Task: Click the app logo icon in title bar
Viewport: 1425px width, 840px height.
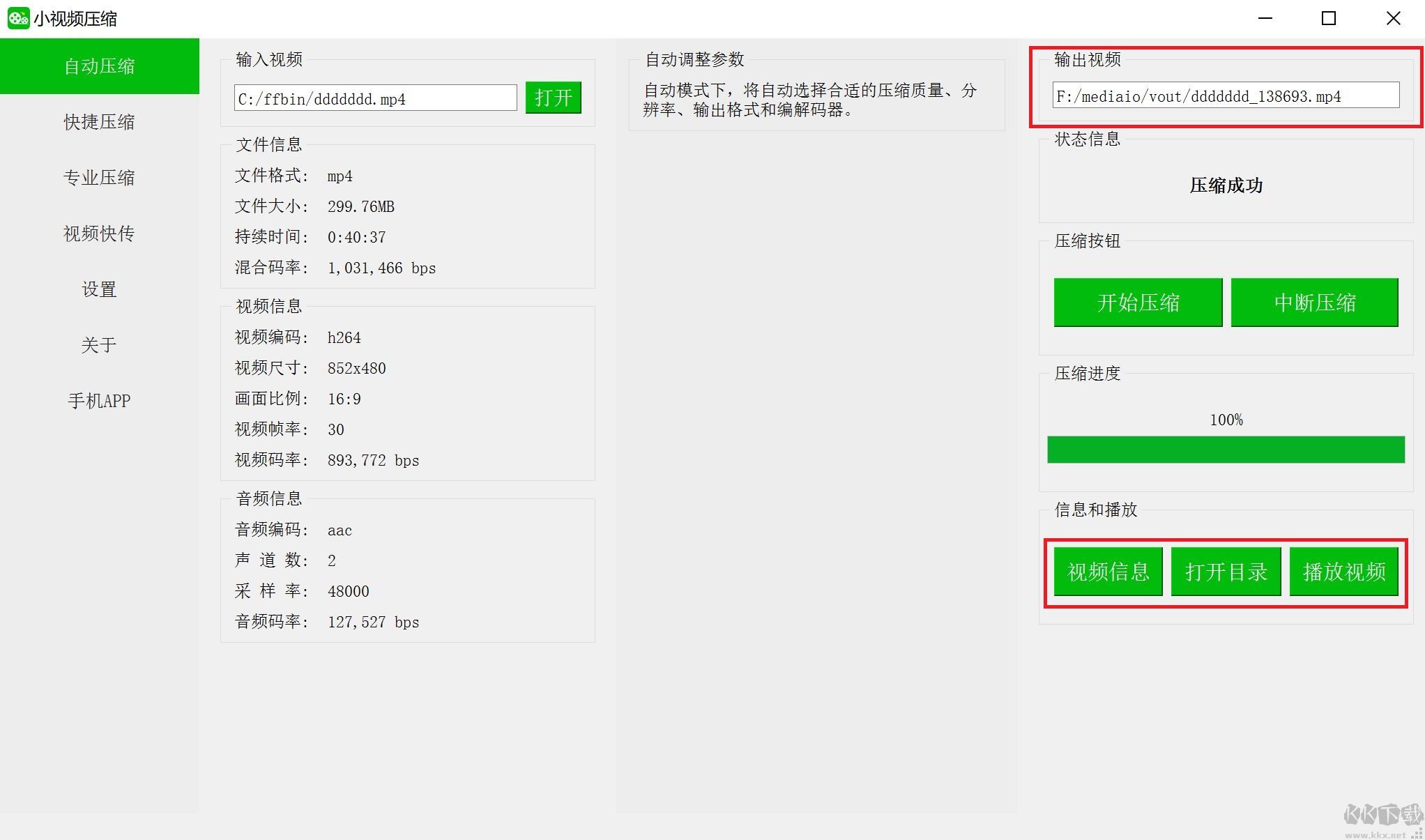Action: pyautogui.click(x=18, y=18)
